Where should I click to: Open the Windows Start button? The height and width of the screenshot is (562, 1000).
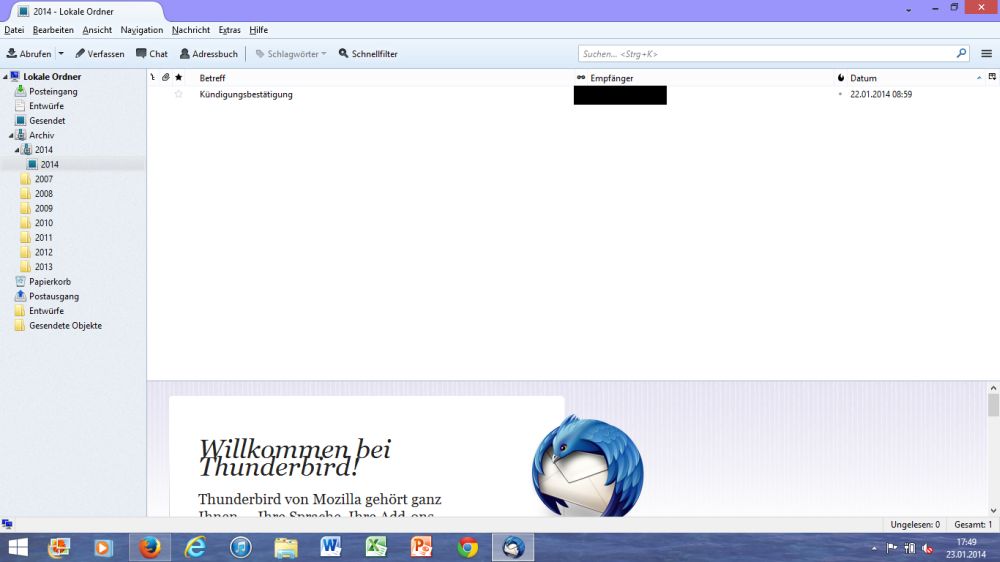point(18,547)
